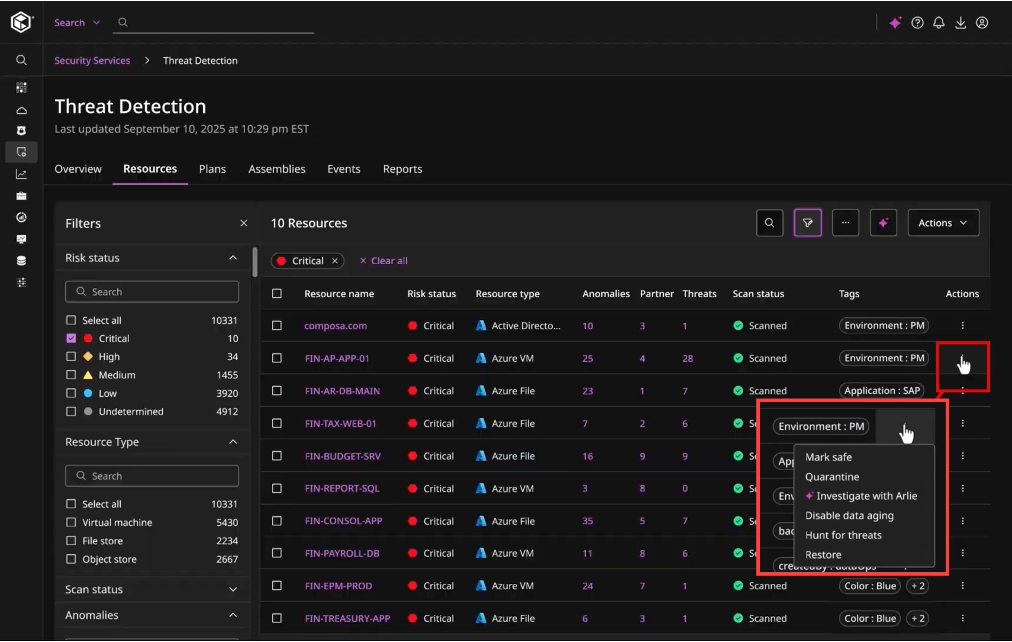Open the Actions dropdown button
Viewport: 1012px width, 642px height.
(x=942, y=223)
